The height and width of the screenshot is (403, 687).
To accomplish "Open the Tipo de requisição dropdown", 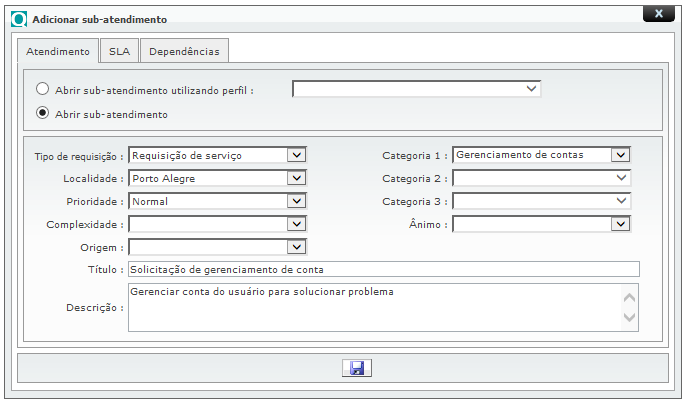I will click(217, 155).
